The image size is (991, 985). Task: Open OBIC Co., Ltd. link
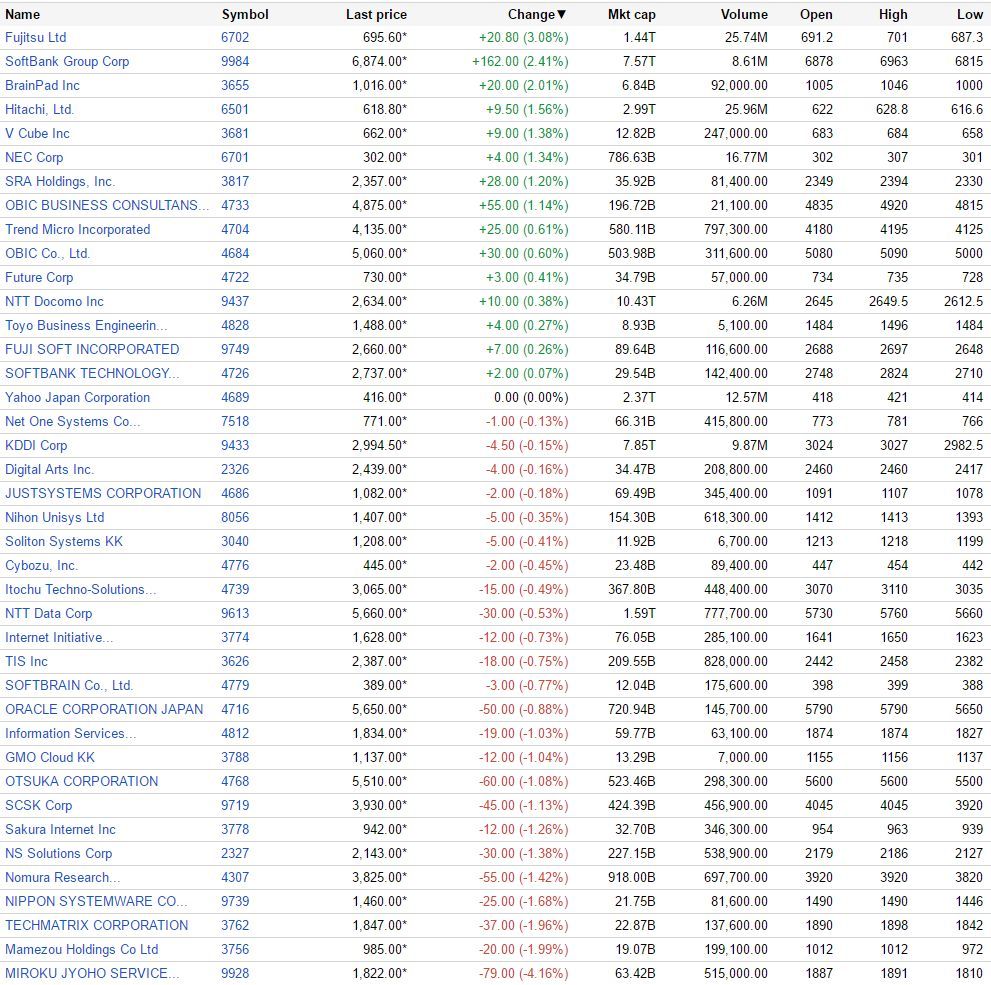[x=48, y=253]
